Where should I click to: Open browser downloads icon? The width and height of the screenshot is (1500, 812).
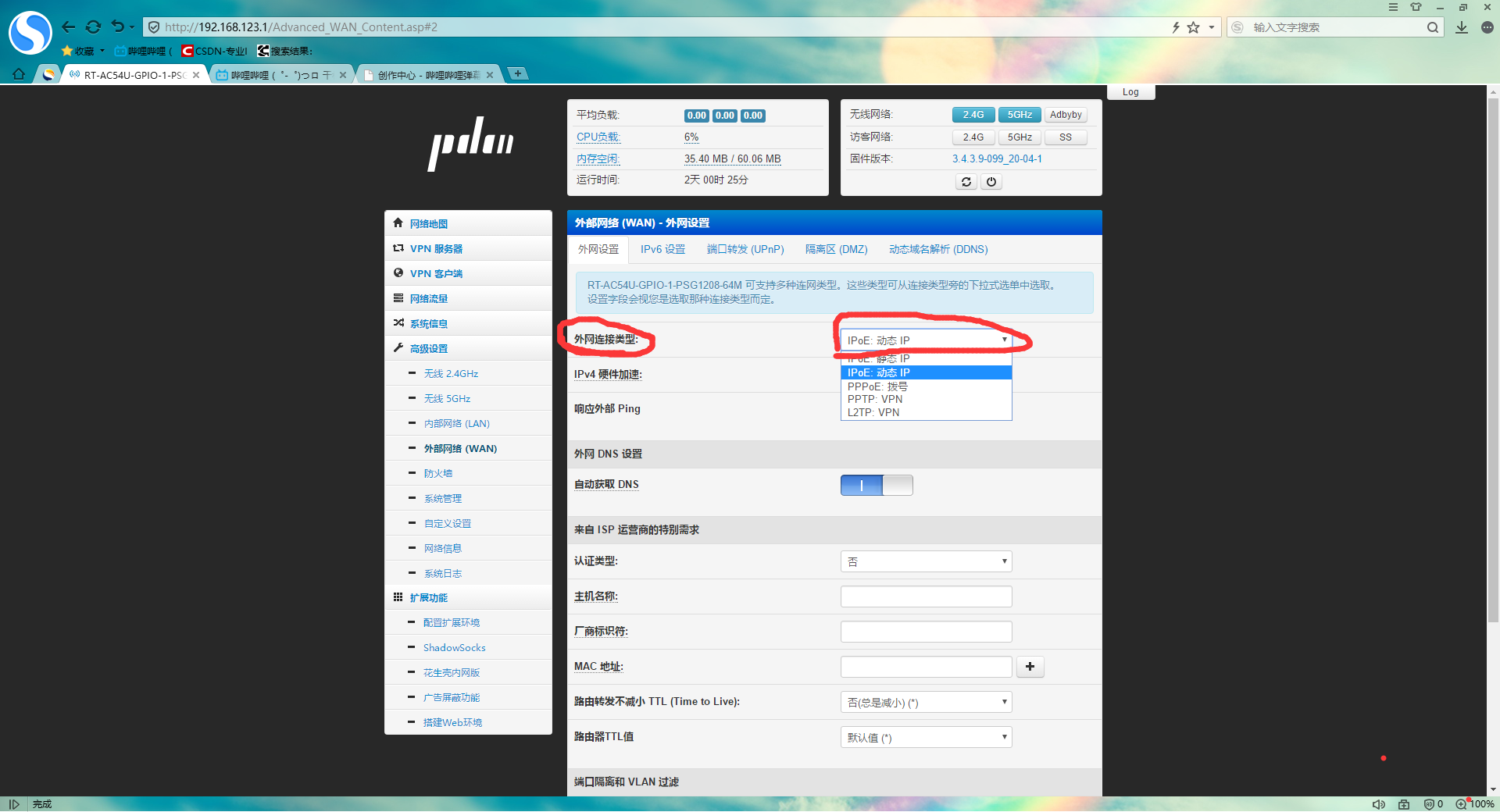pyautogui.click(x=1462, y=27)
